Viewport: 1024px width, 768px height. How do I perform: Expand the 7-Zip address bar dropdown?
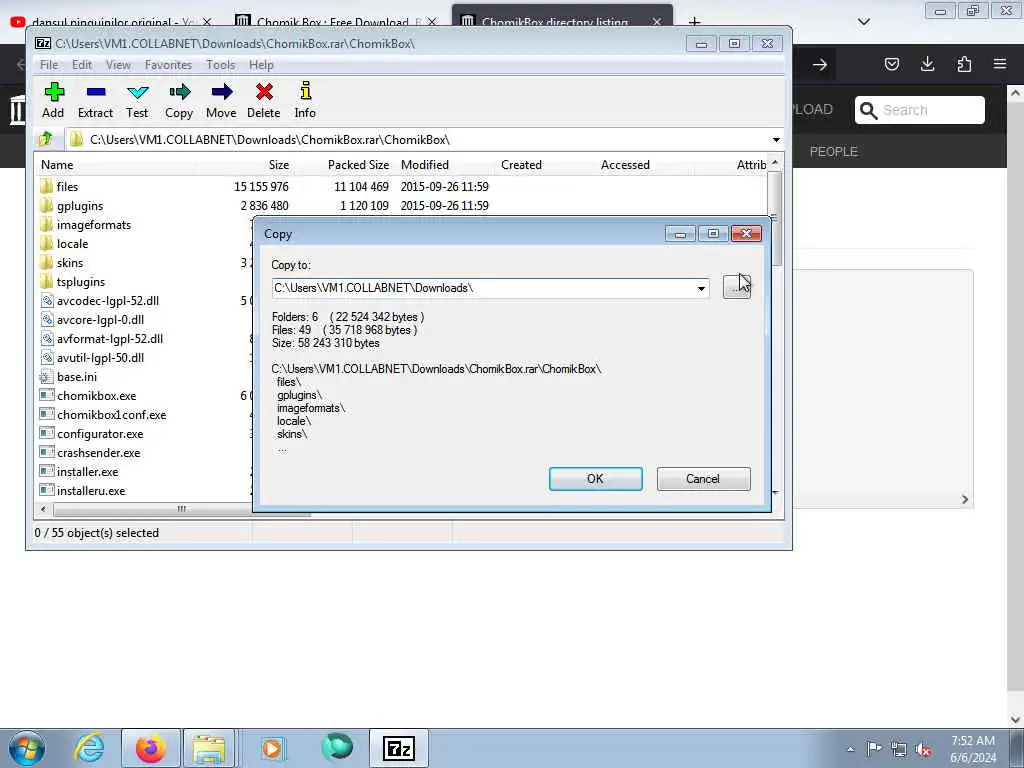[776, 139]
